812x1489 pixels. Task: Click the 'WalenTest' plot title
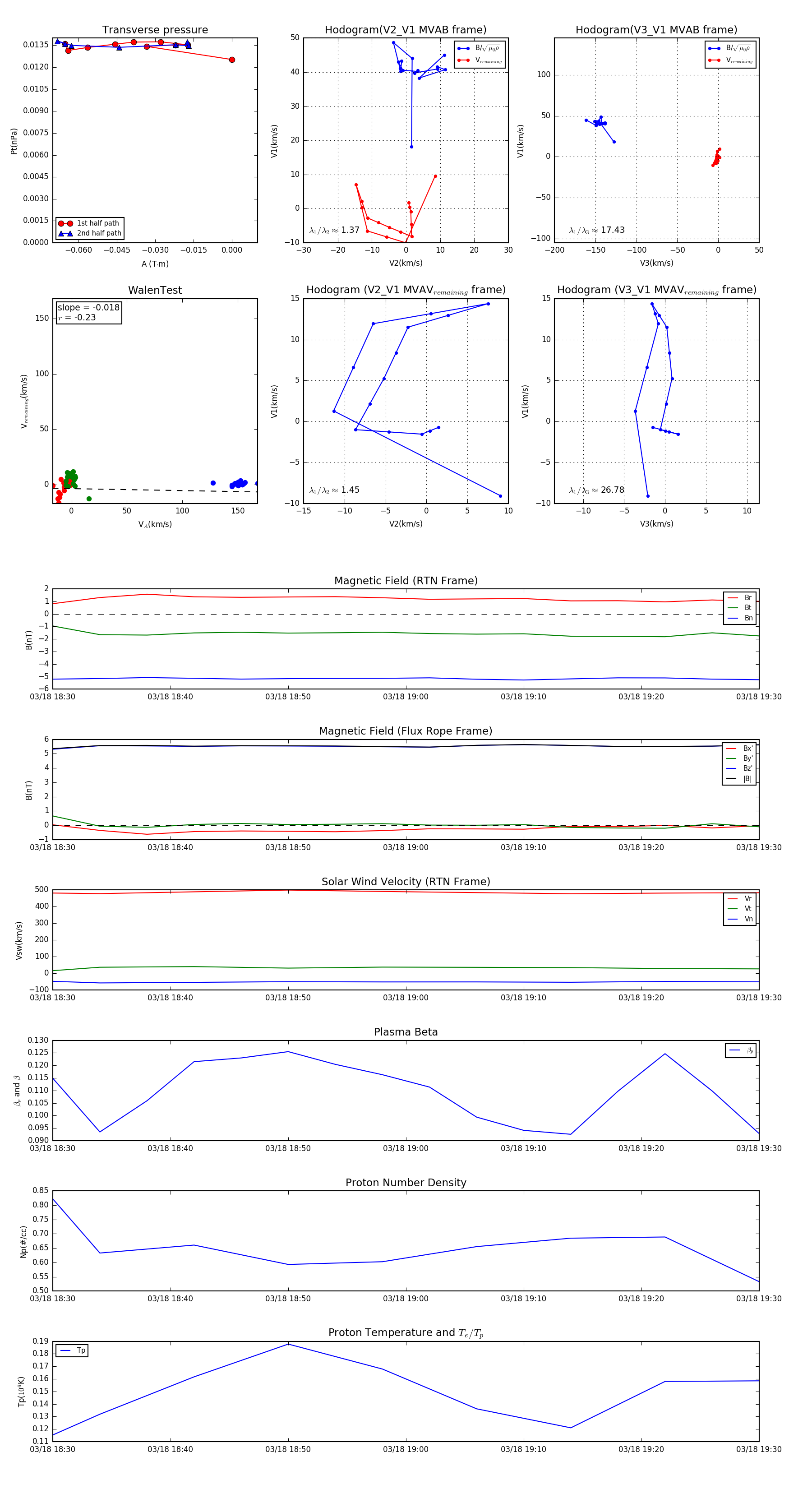click(x=155, y=290)
